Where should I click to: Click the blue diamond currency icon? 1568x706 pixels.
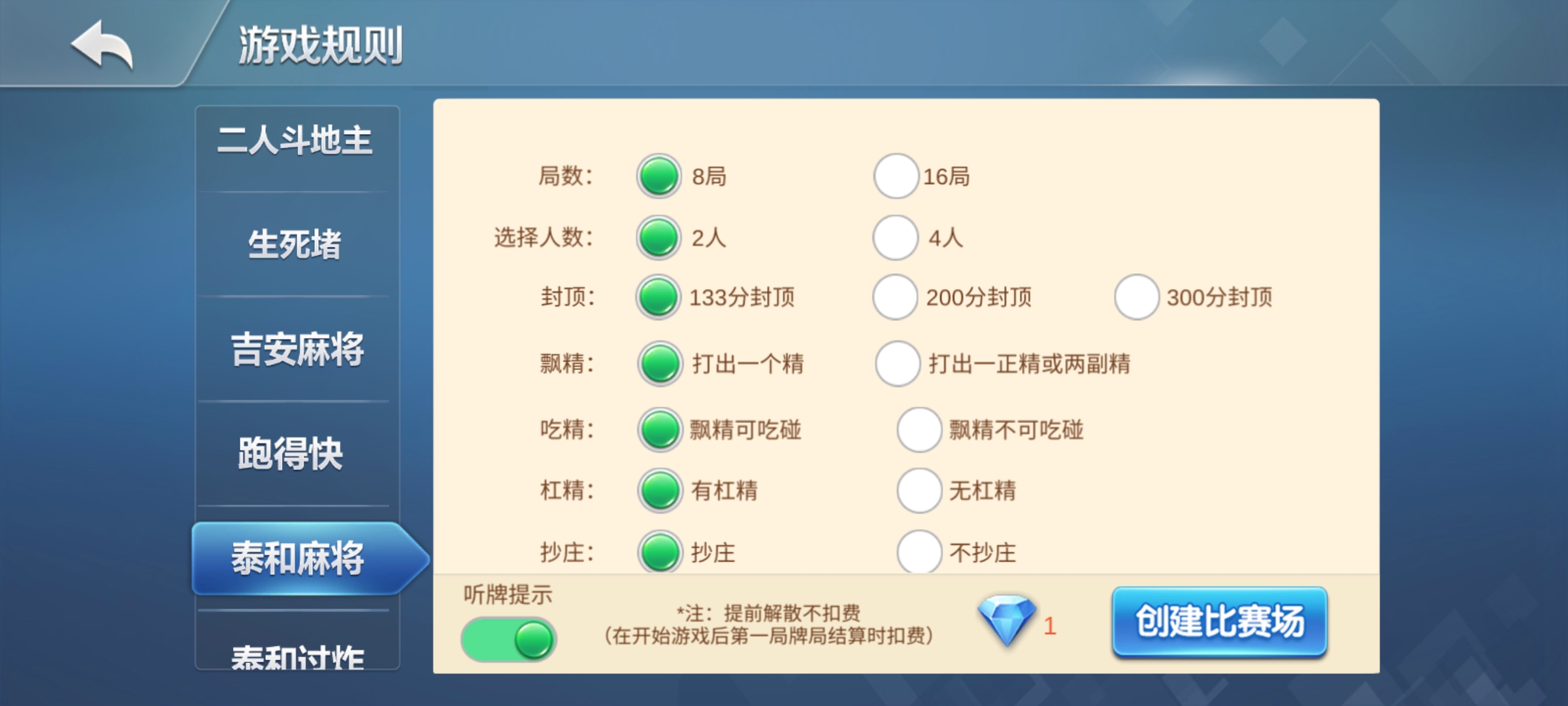click(1006, 620)
